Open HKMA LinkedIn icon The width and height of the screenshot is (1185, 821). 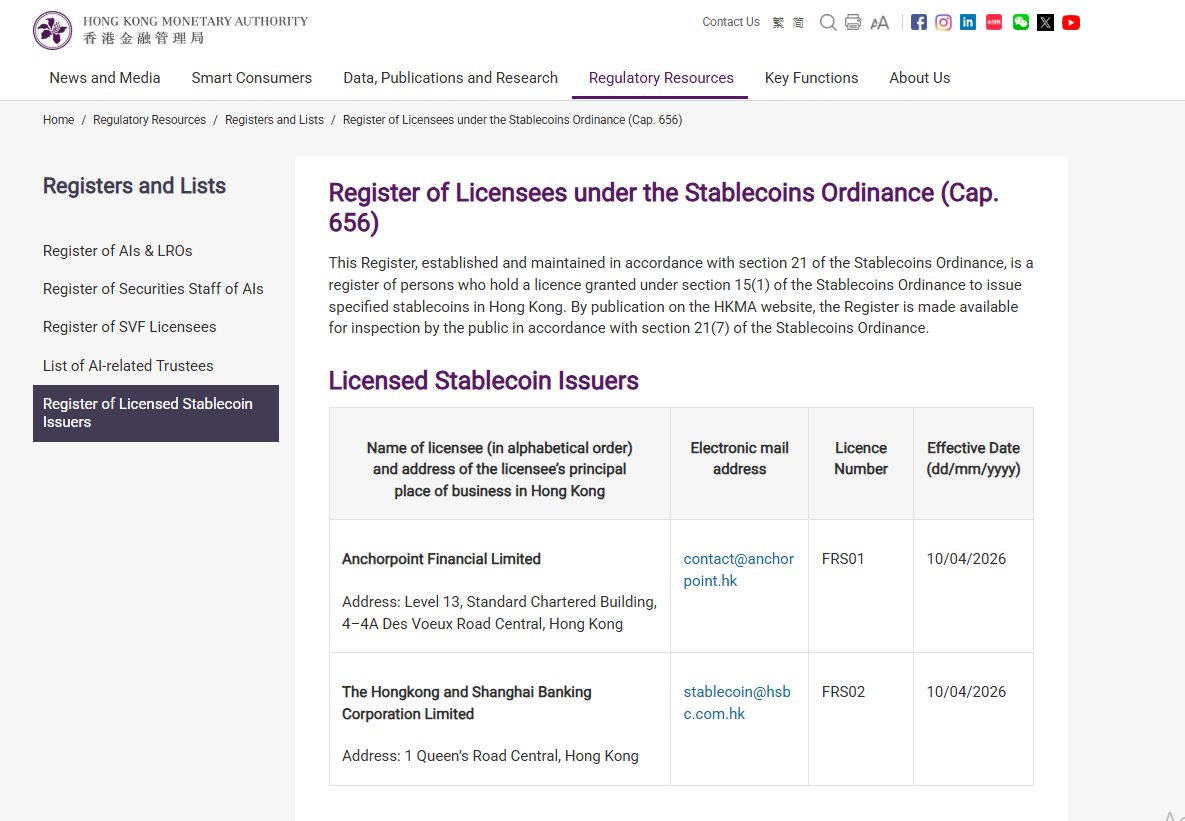[968, 23]
